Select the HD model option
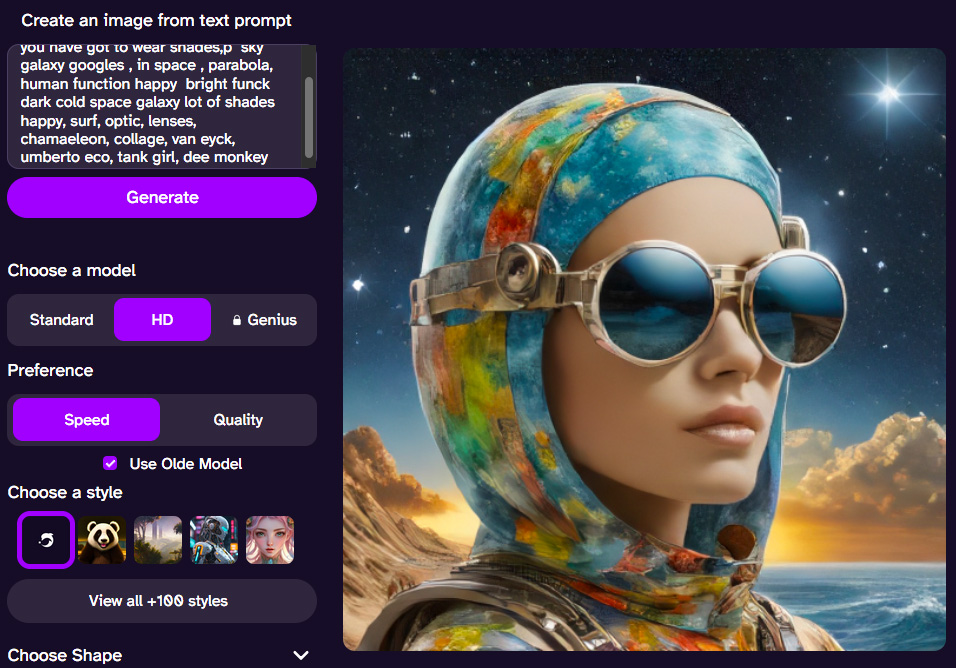The width and height of the screenshot is (956, 668). pyautogui.click(x=162, y=320)
